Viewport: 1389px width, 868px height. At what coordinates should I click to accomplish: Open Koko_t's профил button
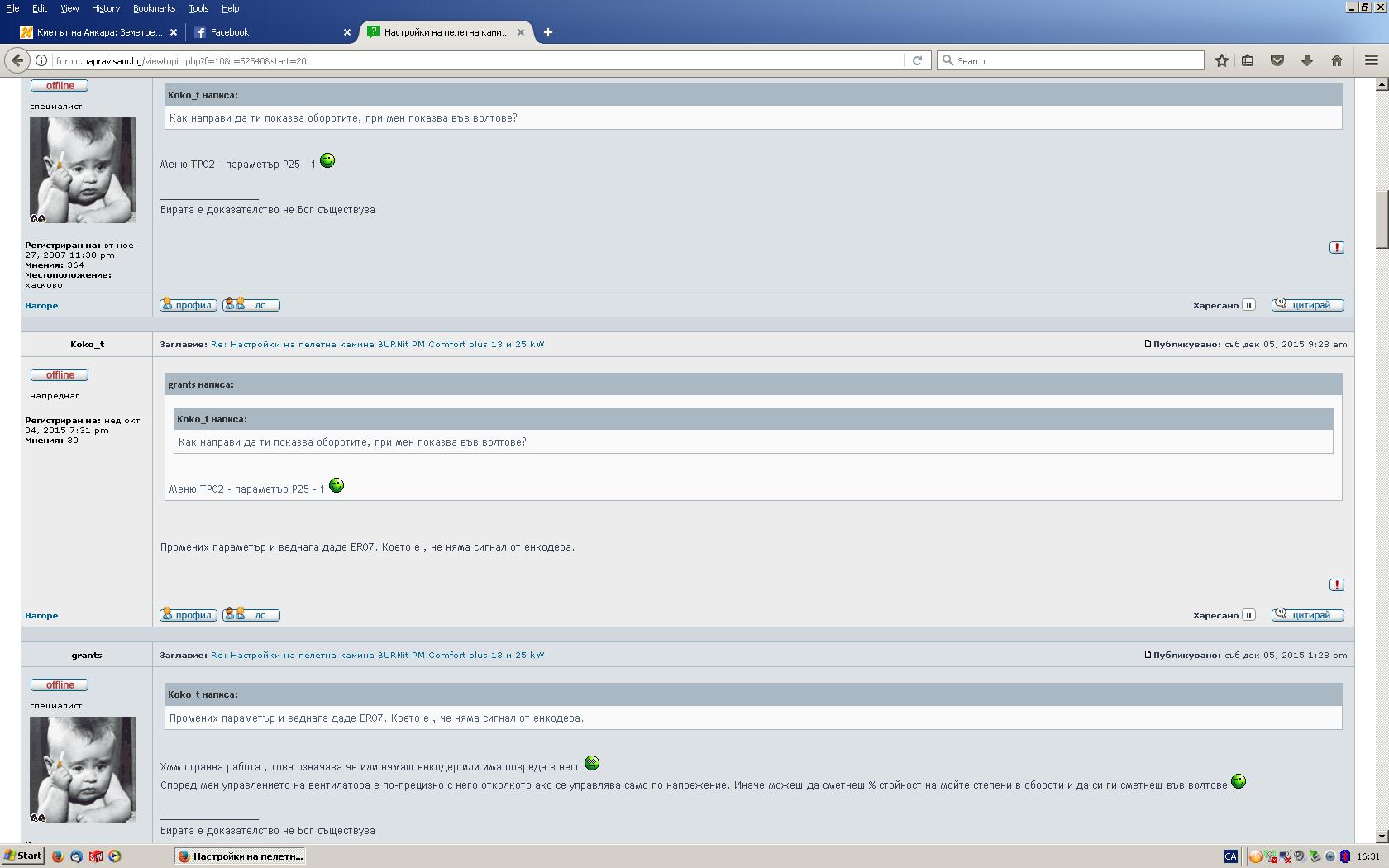(x=189, y=615)
